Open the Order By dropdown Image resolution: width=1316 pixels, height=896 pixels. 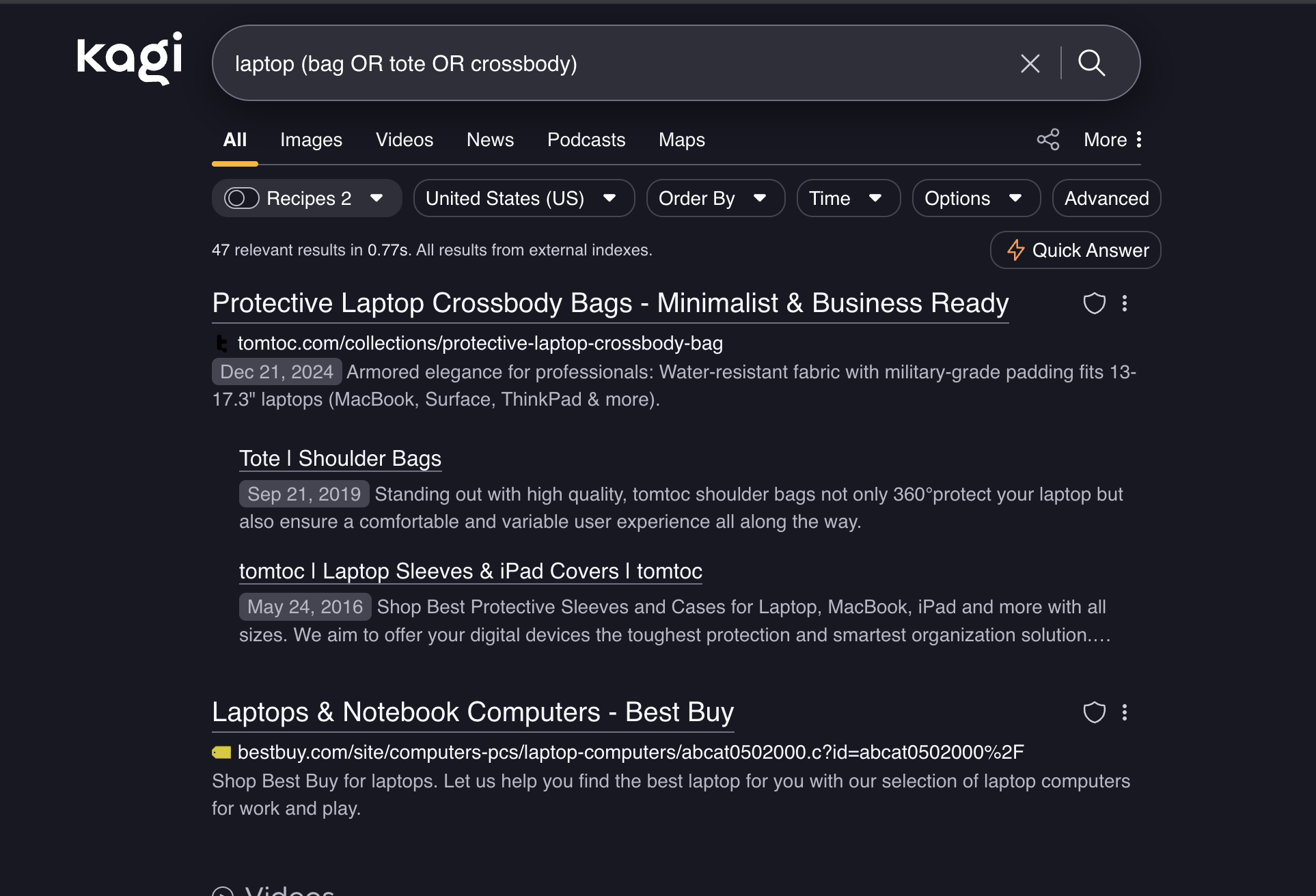715,198
